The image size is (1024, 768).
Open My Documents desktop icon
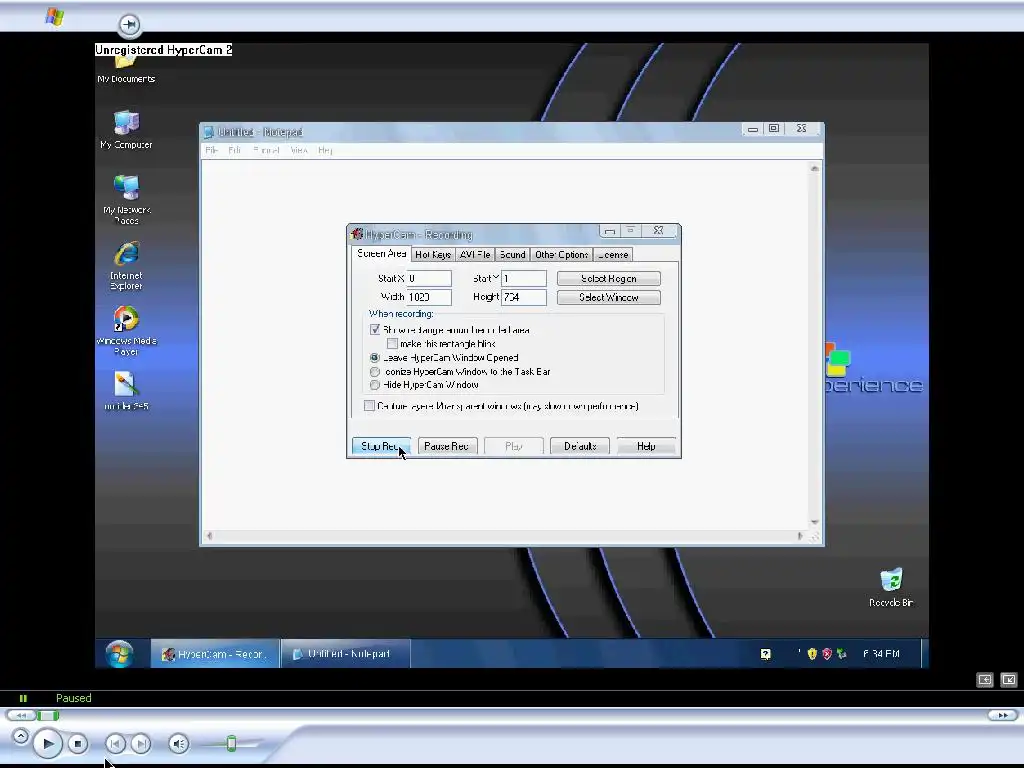[x=126, y=70]
